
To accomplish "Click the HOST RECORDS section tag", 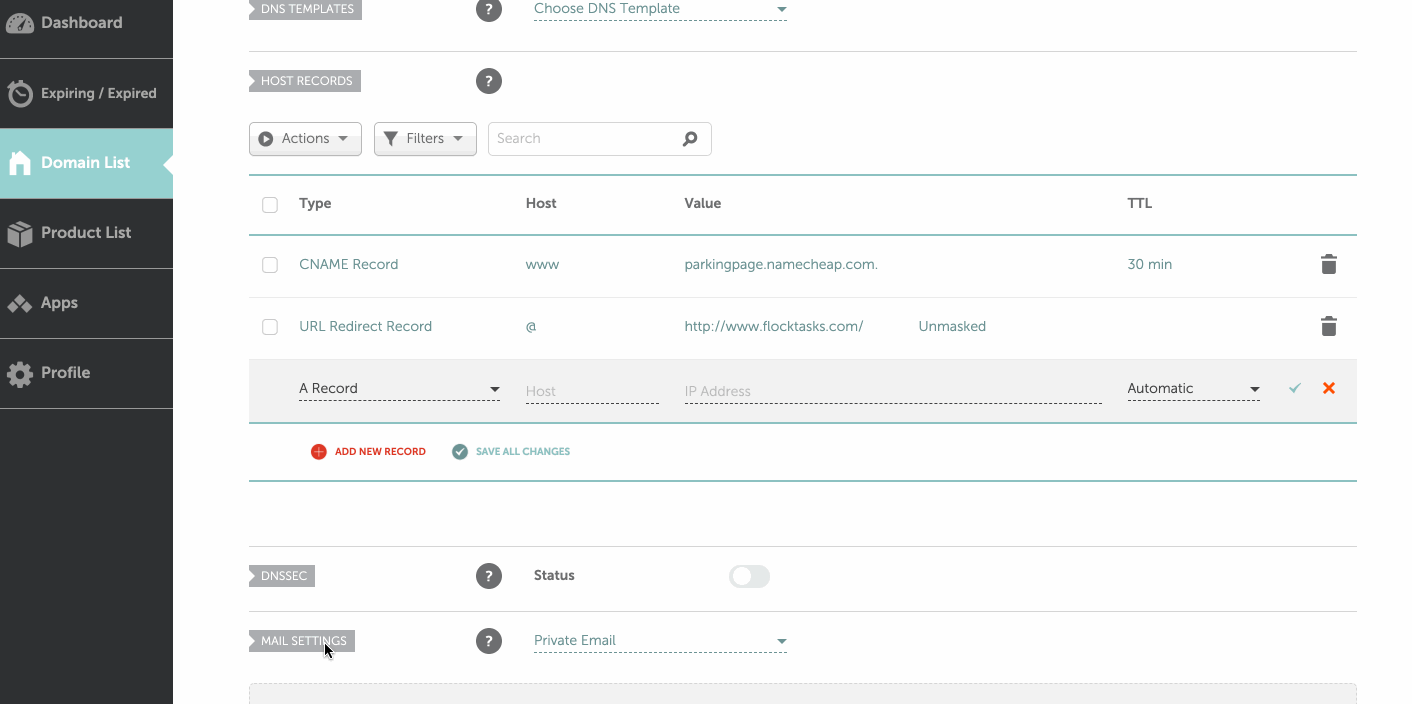I will point(305,81).
